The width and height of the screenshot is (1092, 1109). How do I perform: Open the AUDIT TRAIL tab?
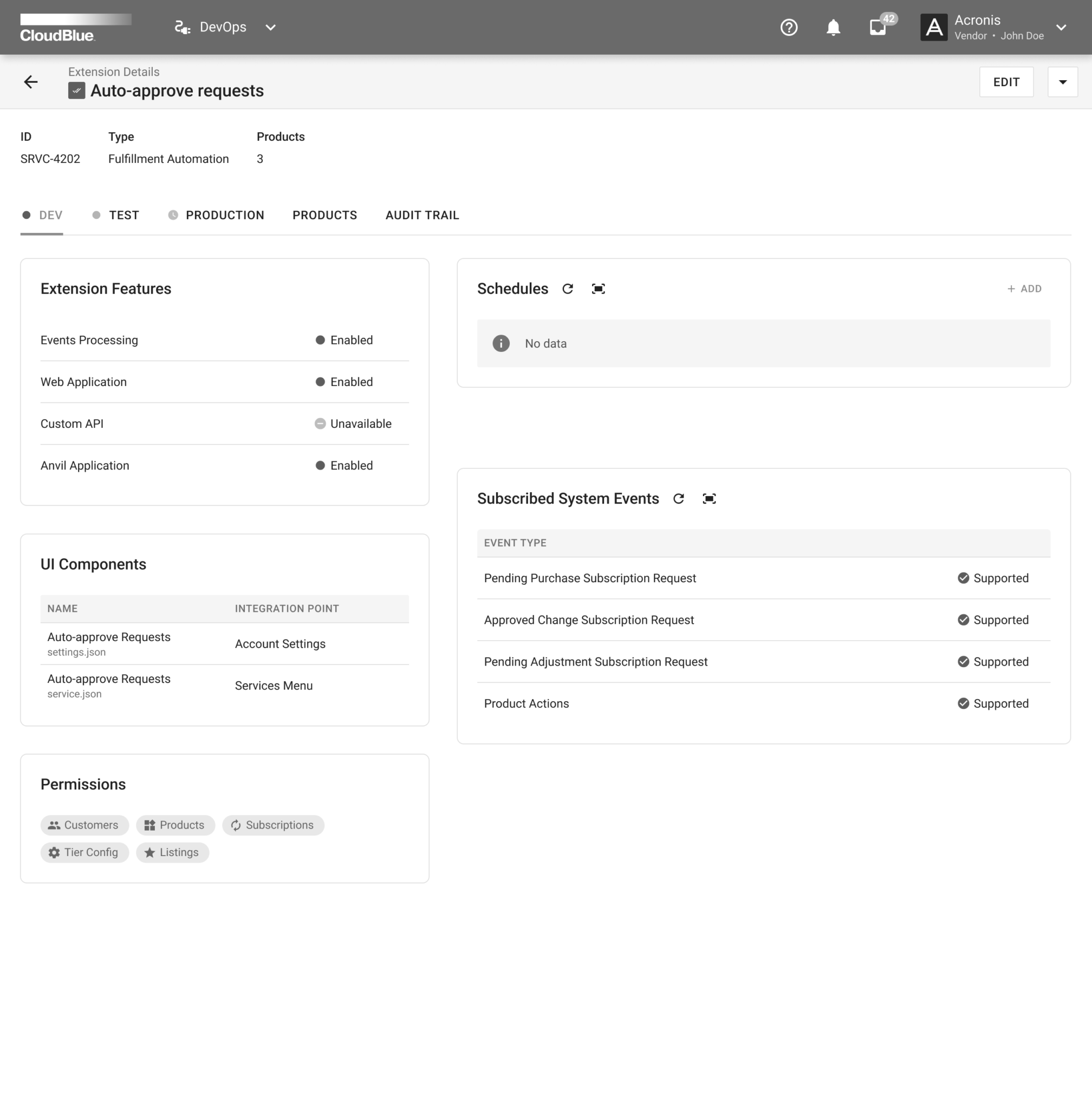(422, 215)
